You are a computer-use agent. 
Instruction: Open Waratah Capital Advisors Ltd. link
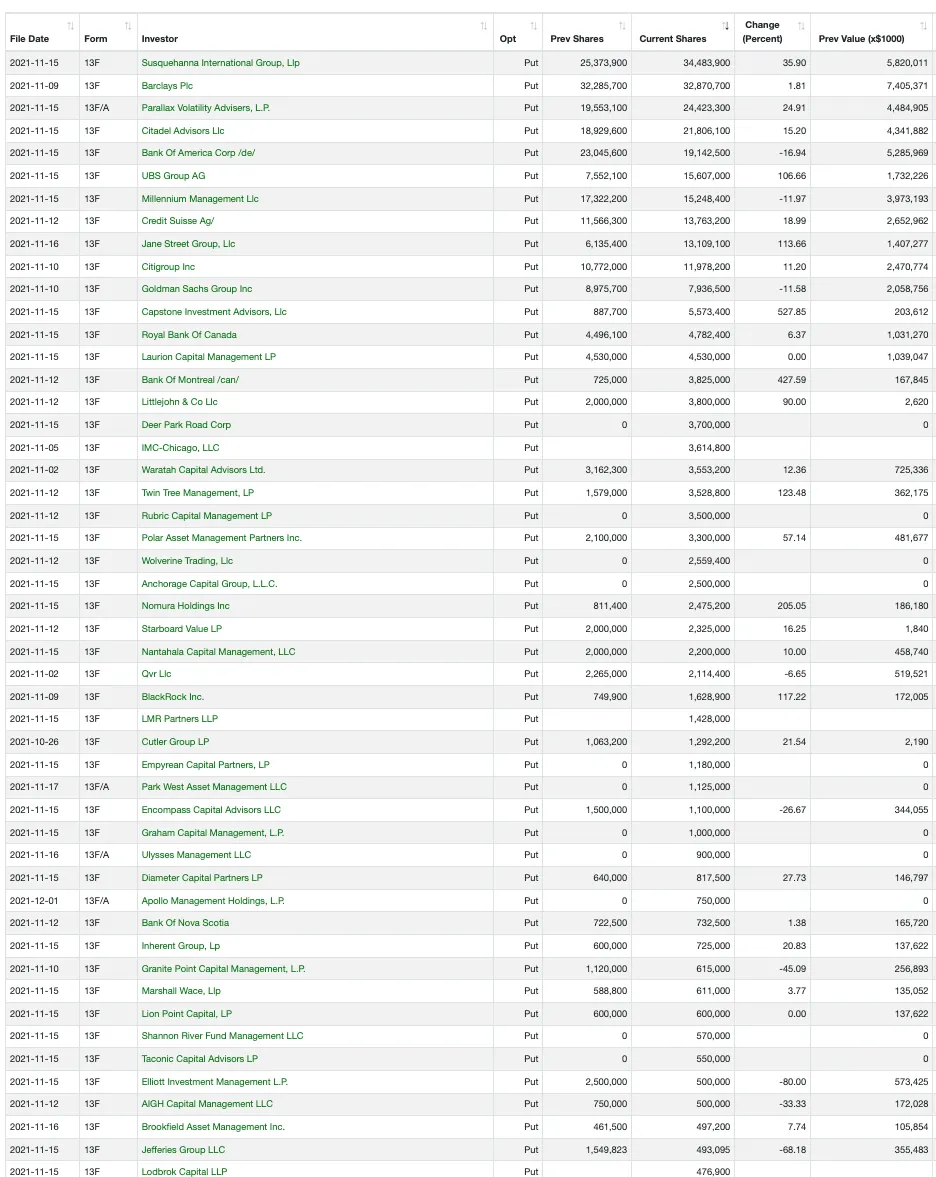[x=203, y=471]
